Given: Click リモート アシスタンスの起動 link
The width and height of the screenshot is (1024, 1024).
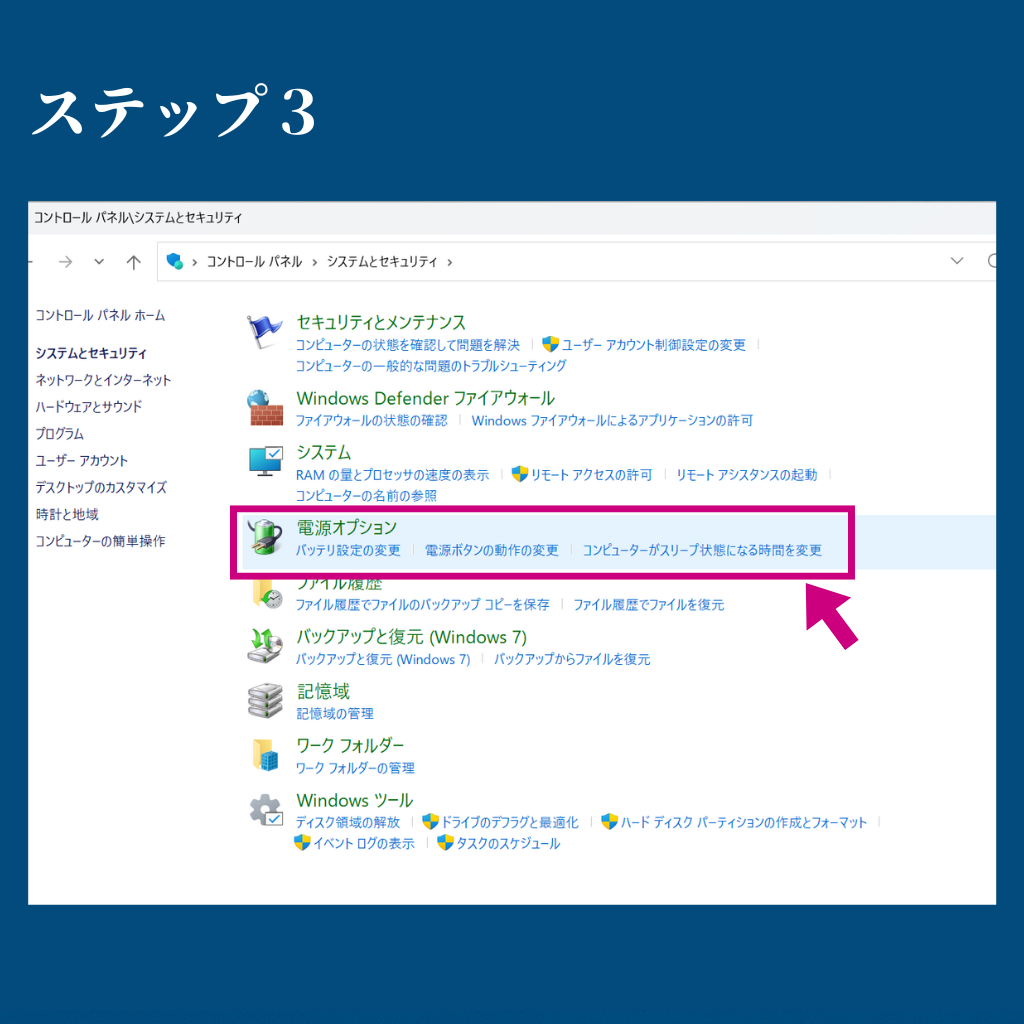Looking at the screenshot, I should pyautogui.click(x=746, y=475).
